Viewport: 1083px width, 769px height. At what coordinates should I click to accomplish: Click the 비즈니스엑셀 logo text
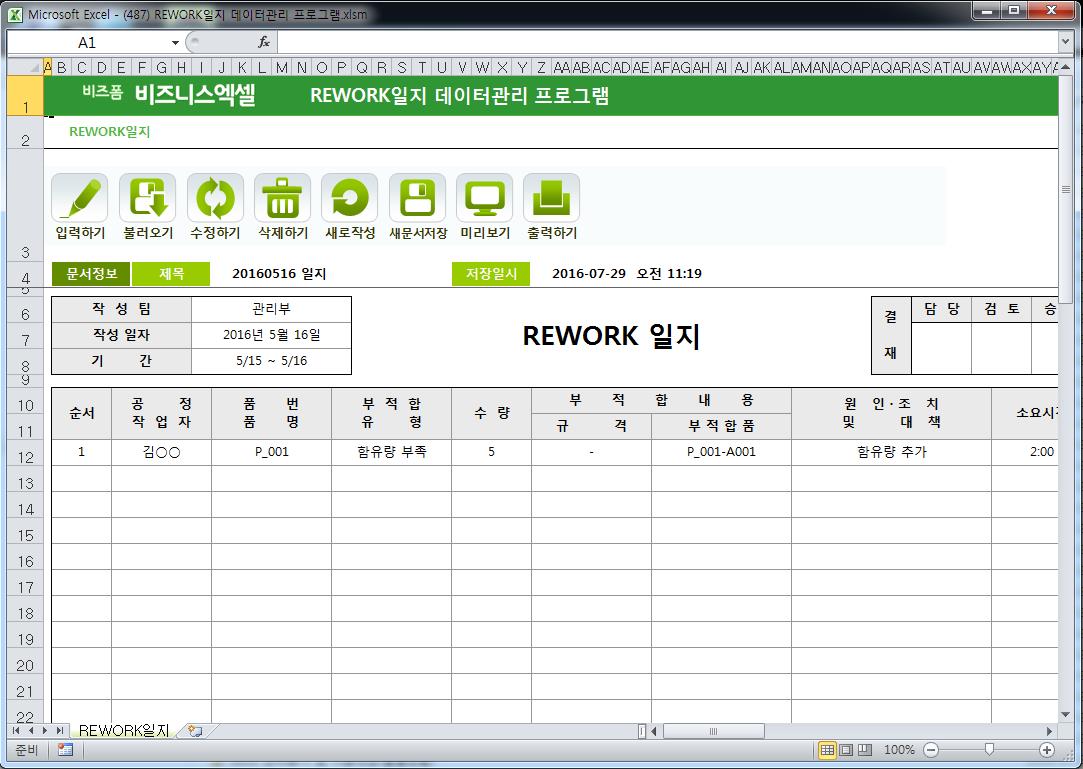tap(195, 95)
